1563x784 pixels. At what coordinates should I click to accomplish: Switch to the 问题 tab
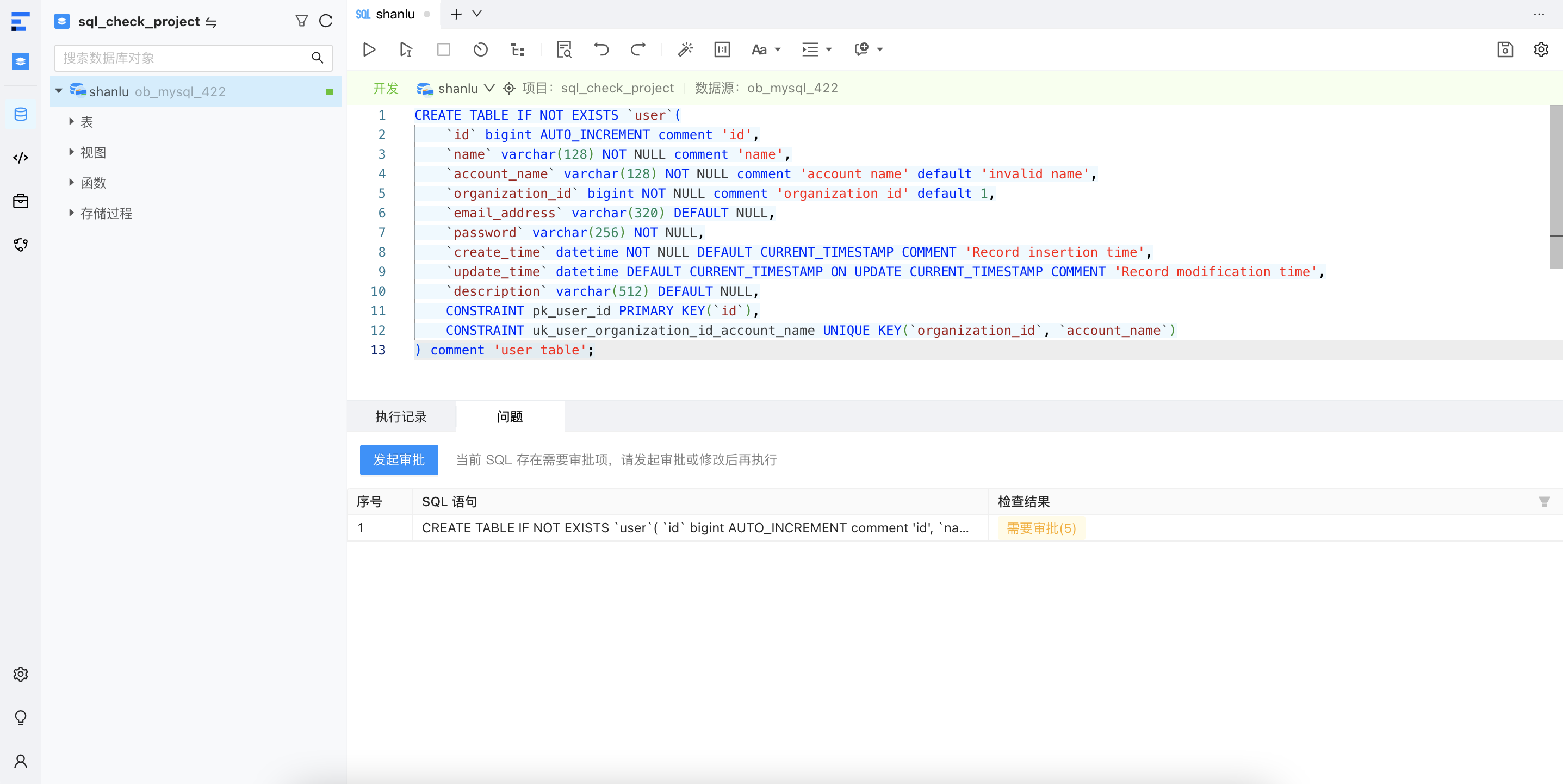510,416
